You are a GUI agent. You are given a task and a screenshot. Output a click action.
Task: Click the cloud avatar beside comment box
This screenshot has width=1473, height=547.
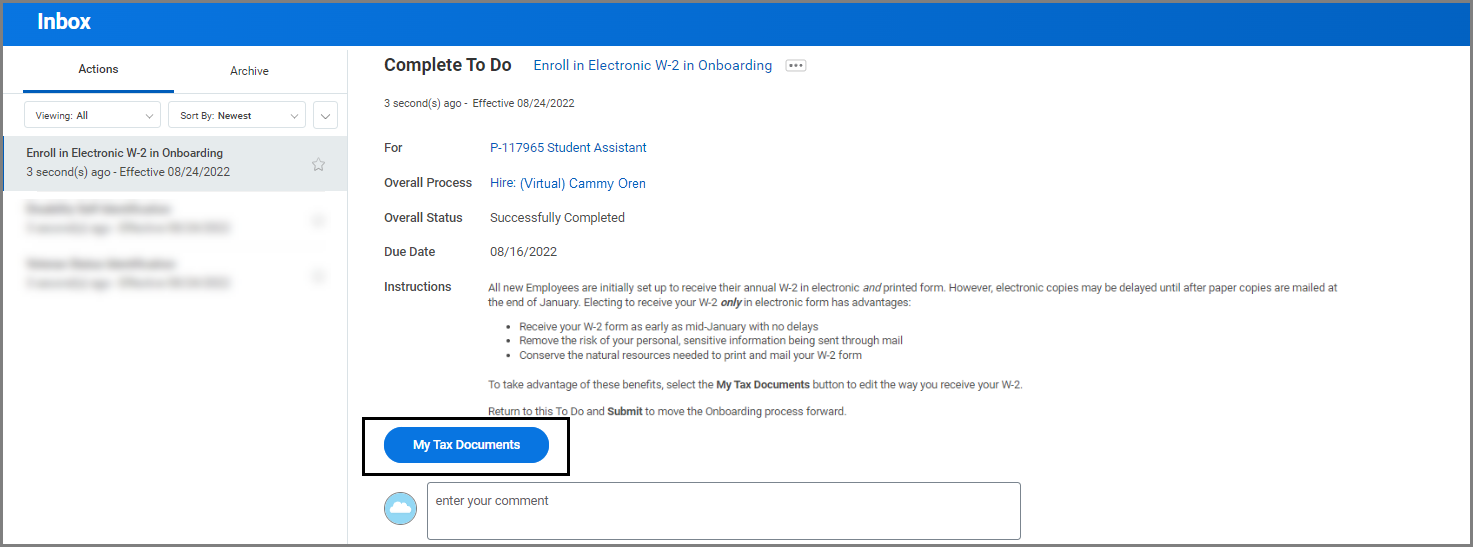(x=400, y=508)
